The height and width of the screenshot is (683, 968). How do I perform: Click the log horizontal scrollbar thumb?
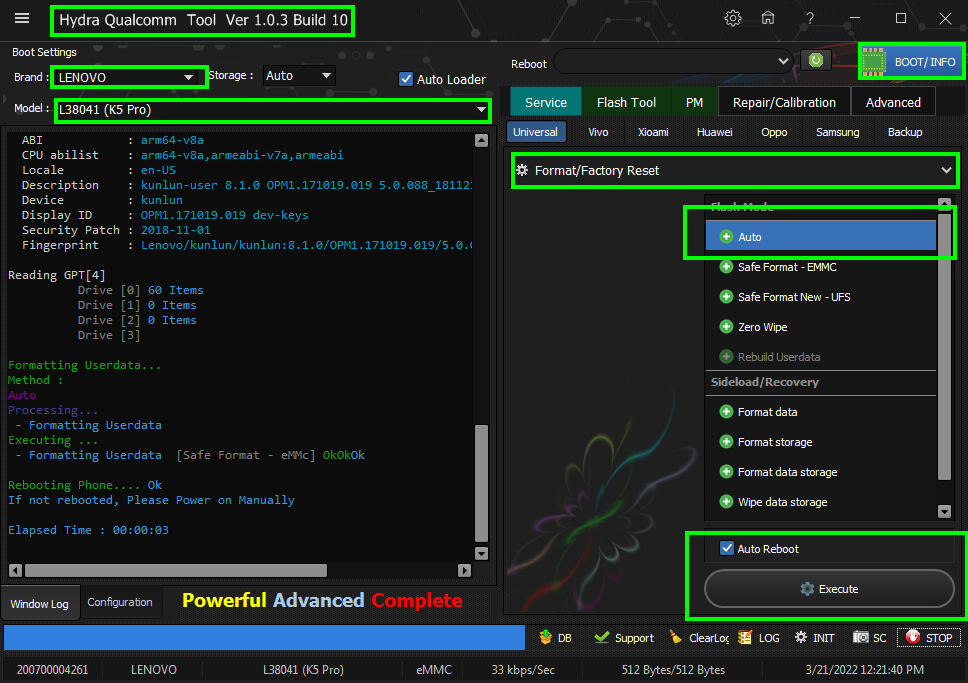pyautogui.click(x=176, y=570)
